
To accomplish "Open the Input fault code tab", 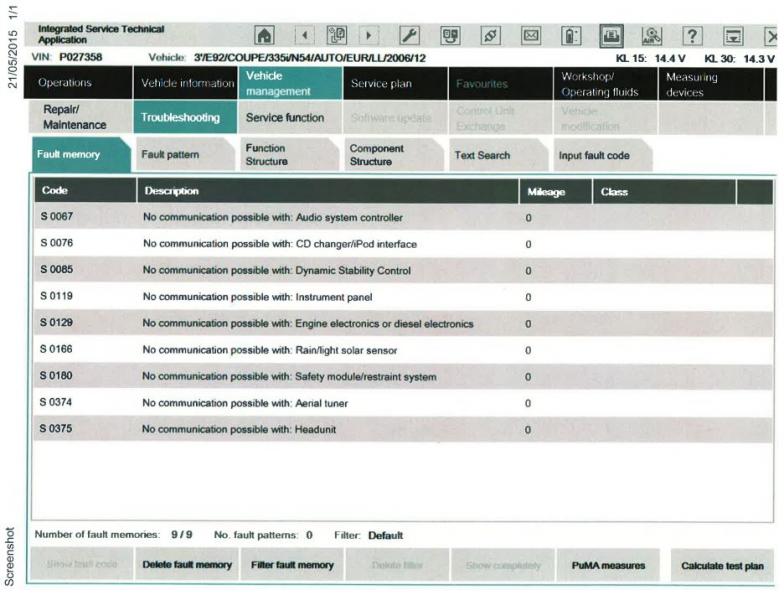I will click(593, 155).
